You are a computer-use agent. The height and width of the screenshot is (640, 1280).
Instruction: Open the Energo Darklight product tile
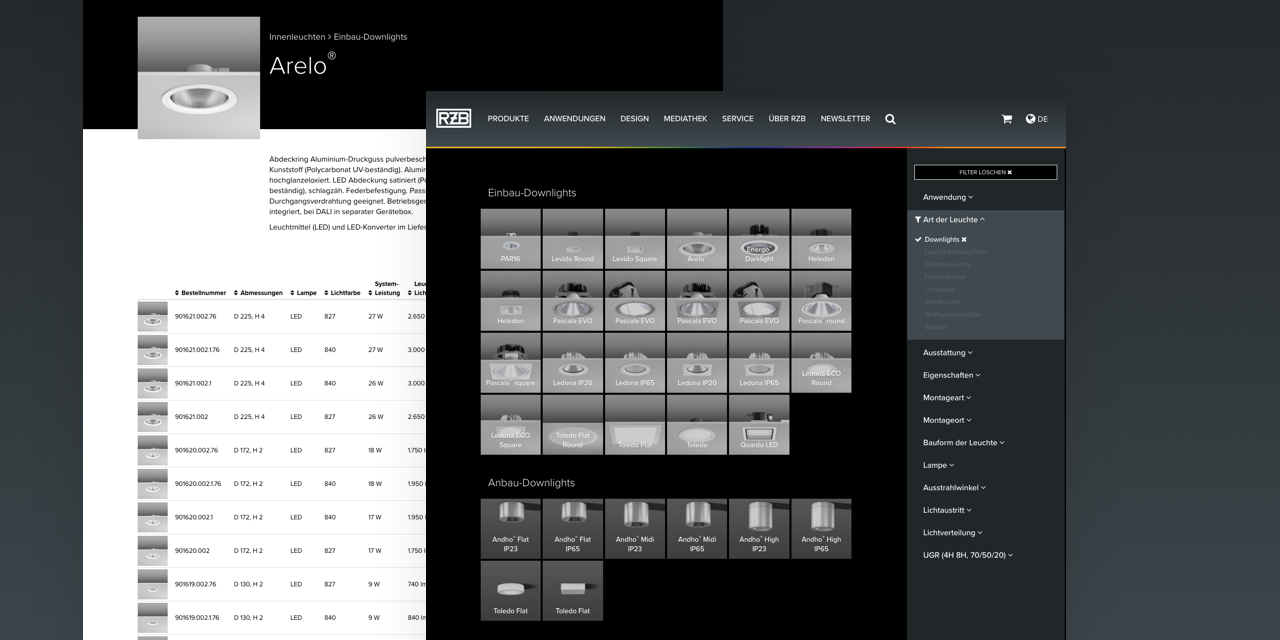click(758, 238)
